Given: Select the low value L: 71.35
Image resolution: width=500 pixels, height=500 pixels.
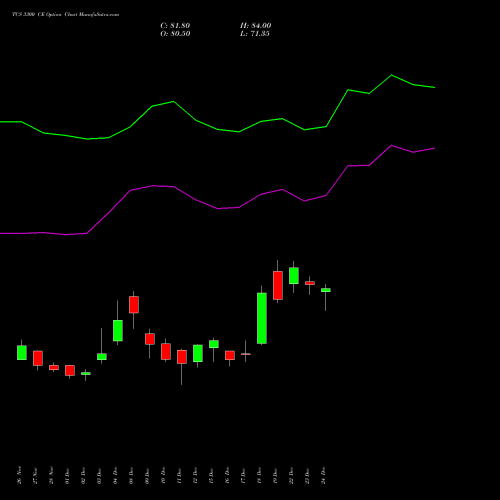Looking at the screenshot, I should tap(255, 34).
